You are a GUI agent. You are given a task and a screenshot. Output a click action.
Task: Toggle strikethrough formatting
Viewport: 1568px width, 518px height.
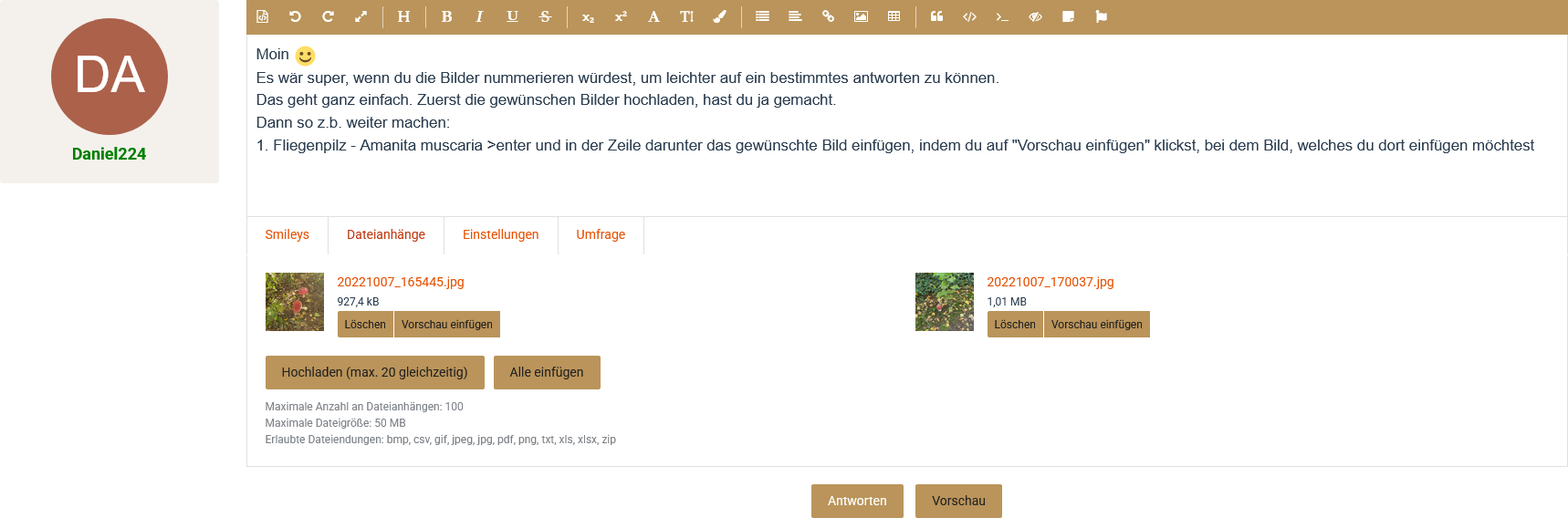pyautogui.click(x=545, y=16)
